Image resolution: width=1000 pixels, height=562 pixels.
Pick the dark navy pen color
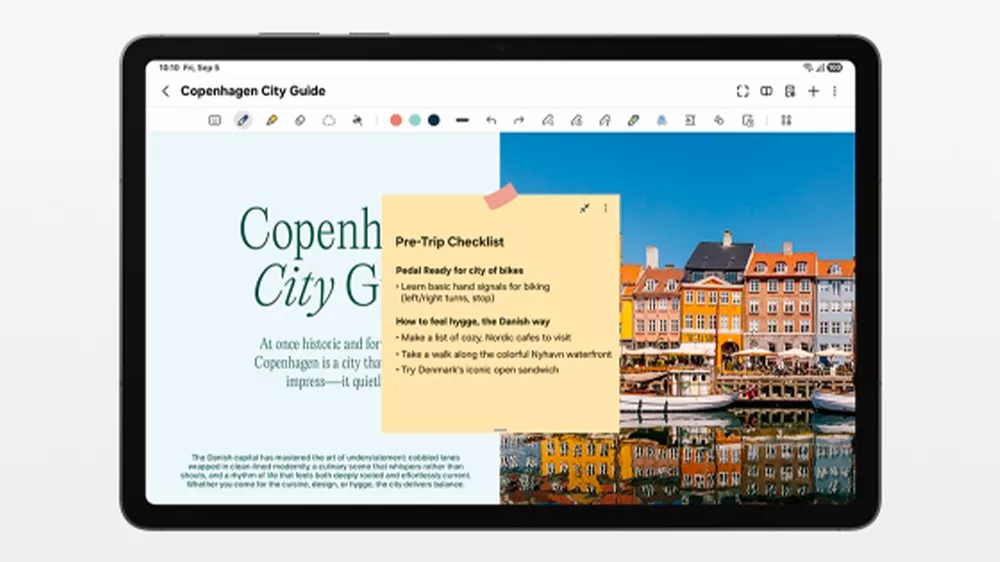[434, 120]
